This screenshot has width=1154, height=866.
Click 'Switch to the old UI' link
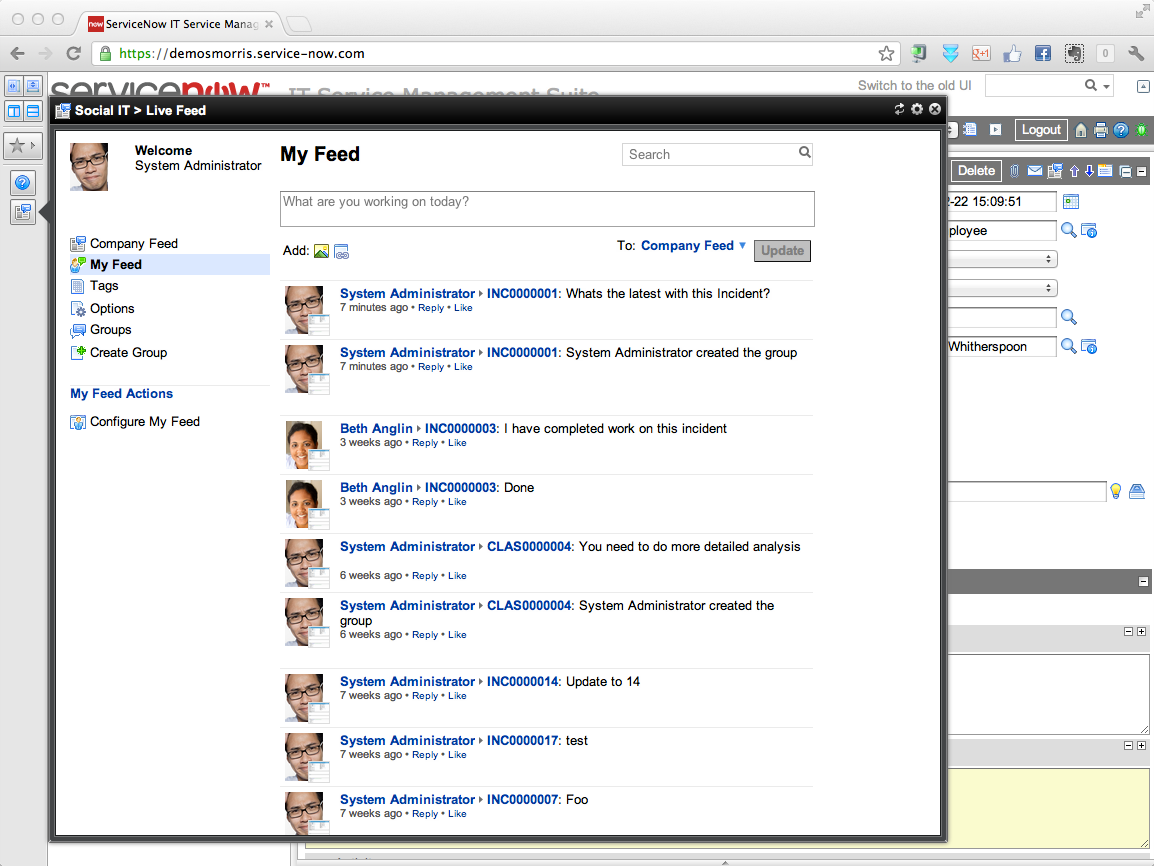914,85
